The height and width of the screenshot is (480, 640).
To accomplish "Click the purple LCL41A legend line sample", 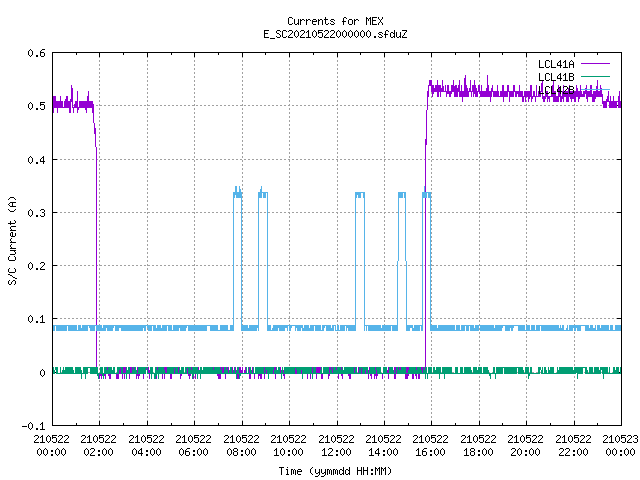I will (595, 64).
